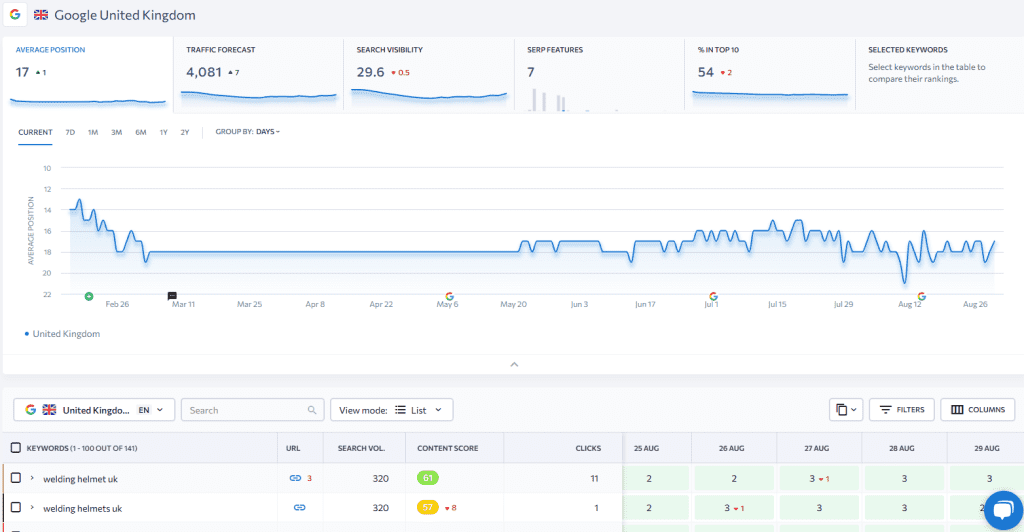
Task: Click the 26 Aug rank cell for welding helmets uk
Action: point(734,508)
